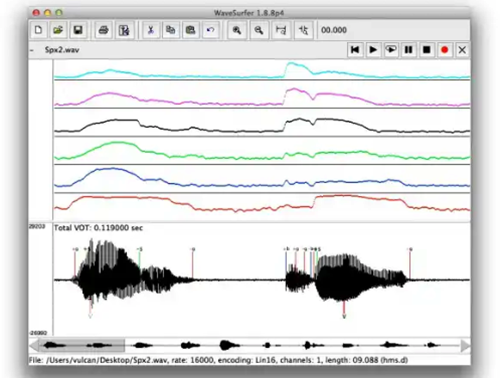Click the right arrow of overview scrollbar
Viewport: 500px width, 378px height.
click(465, 345)
